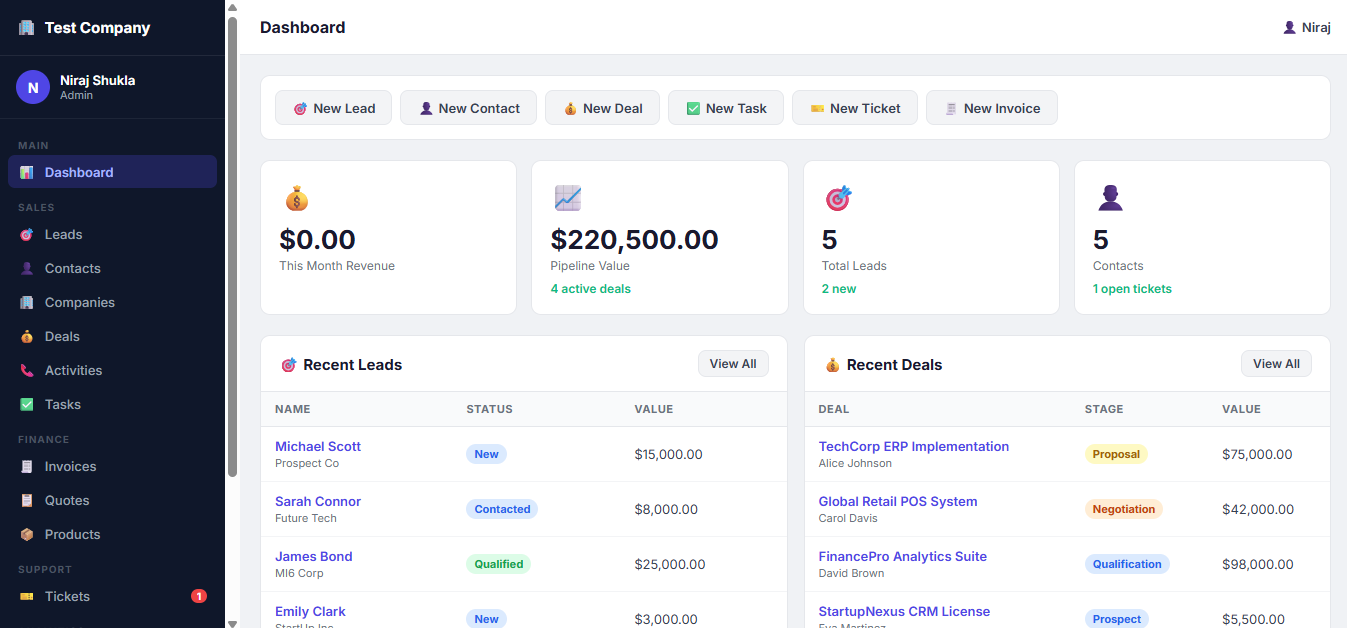This screenshot has height=628, width=1347.
Task: Open Companies from the sidebar menu
Action: (79, 303)
